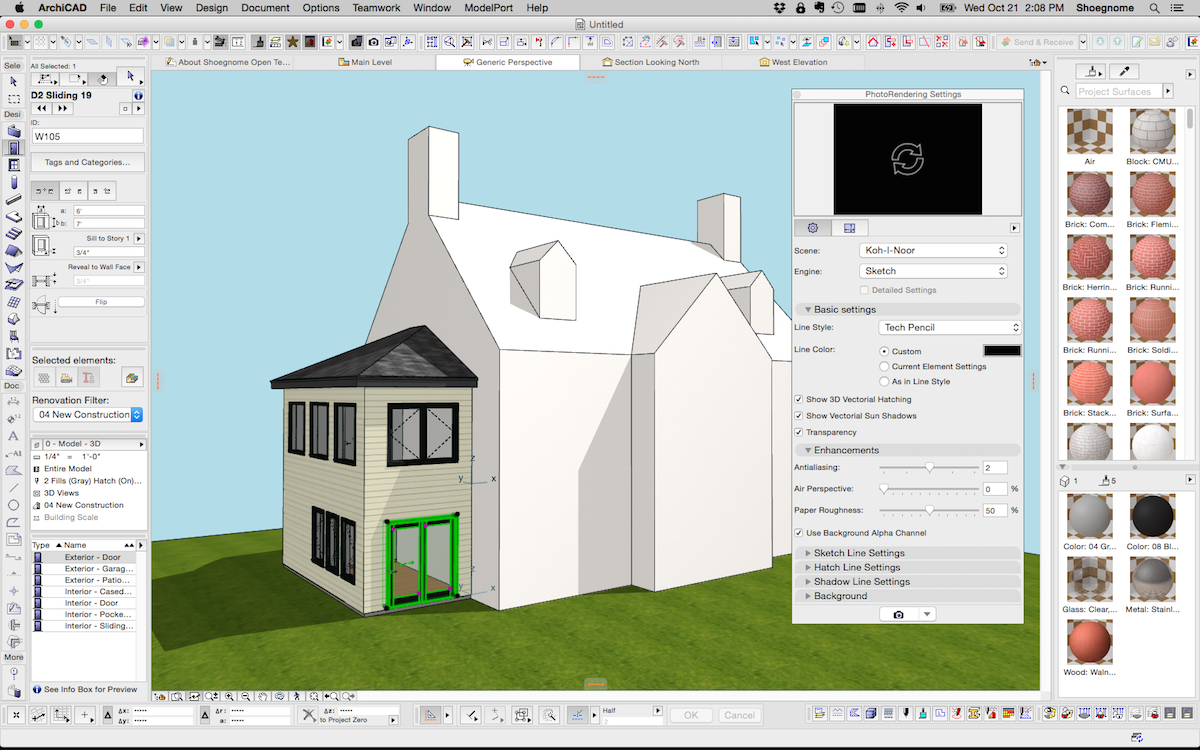Open Tags and Categories settings

tap(88, 161)
